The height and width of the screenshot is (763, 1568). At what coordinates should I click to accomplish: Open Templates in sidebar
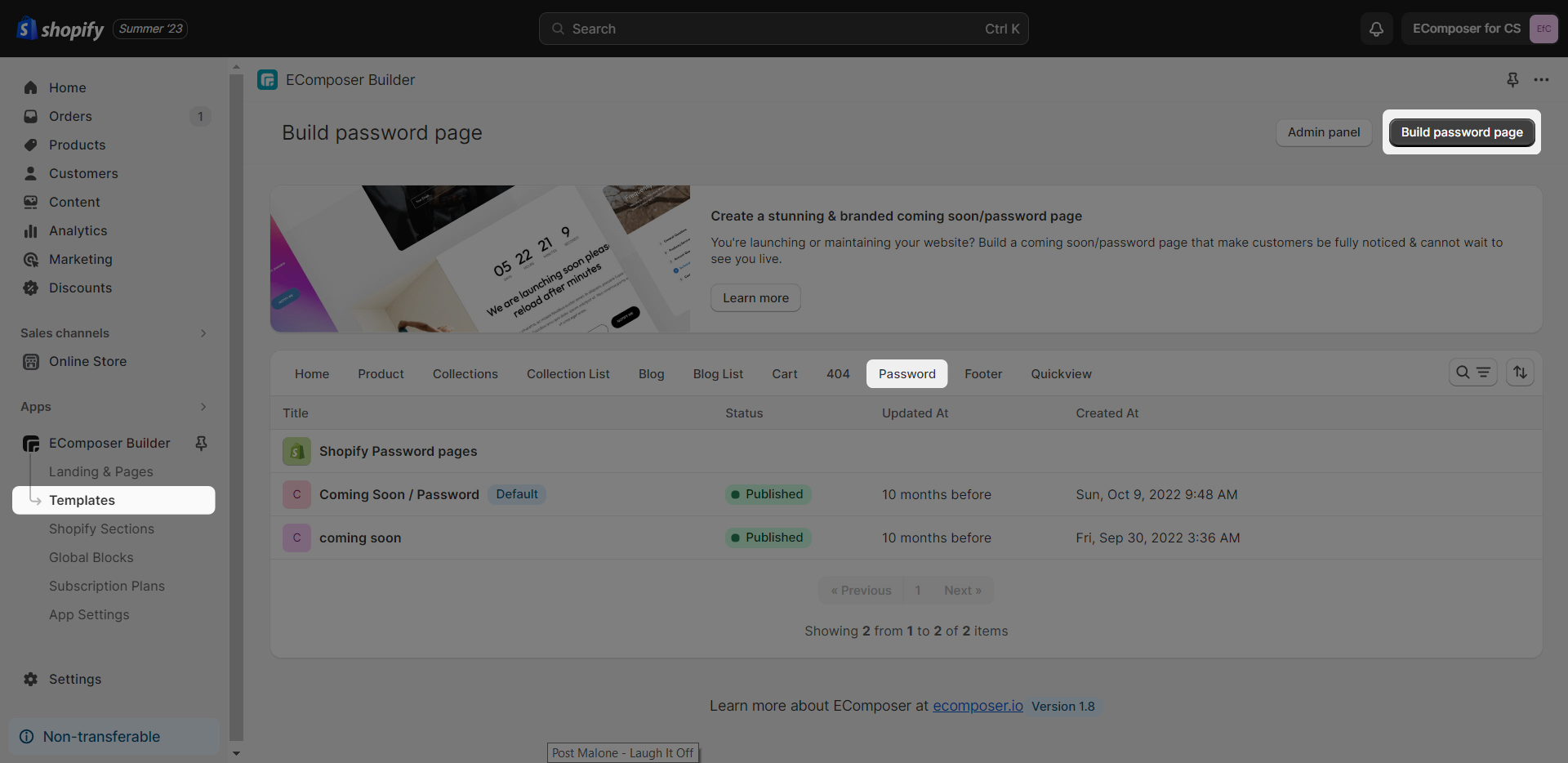coord(114,500)
